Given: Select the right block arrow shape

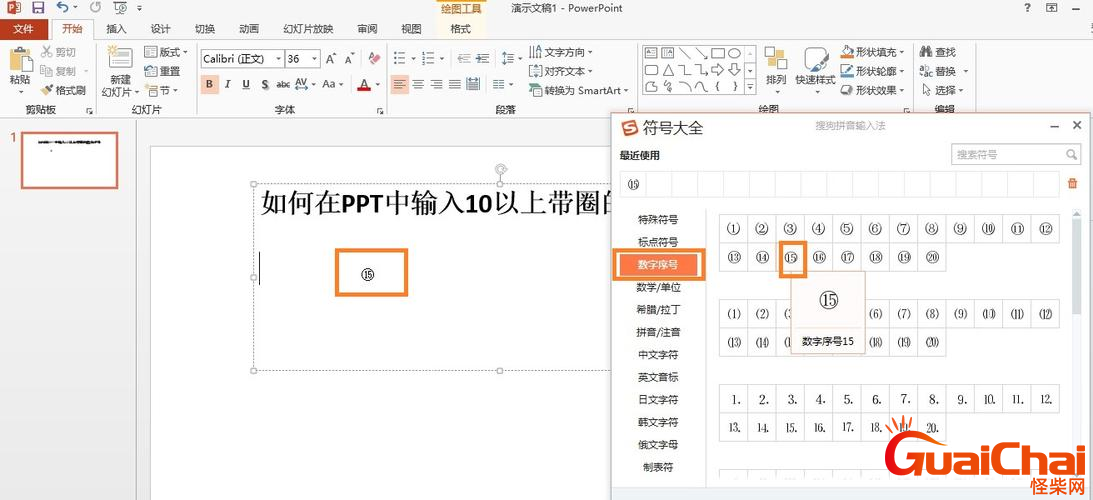Looking at the screenshot, I should click(x=718, y=70).
